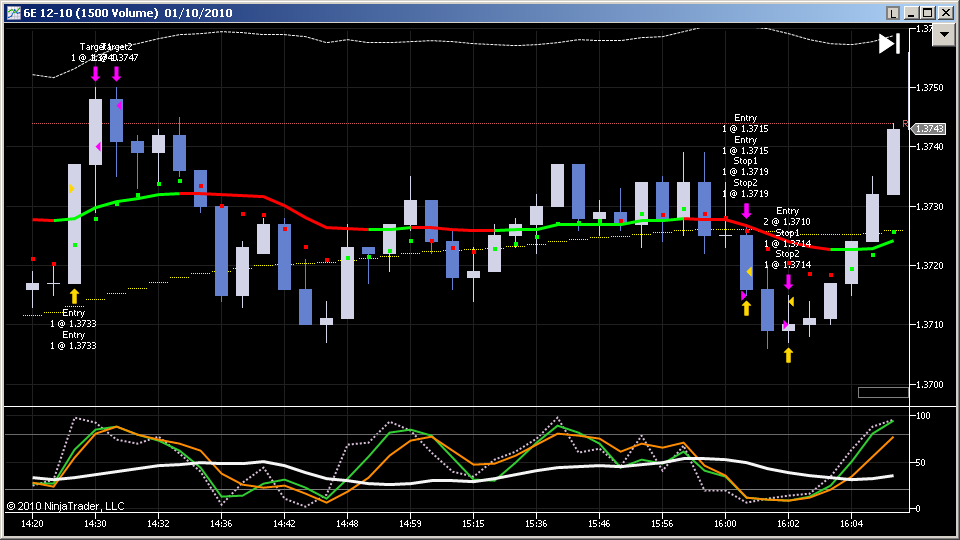This screenshot has height=540, width=960.
Task: Select the '1 @ 1.3747' target price label
Action: [116, 58]
